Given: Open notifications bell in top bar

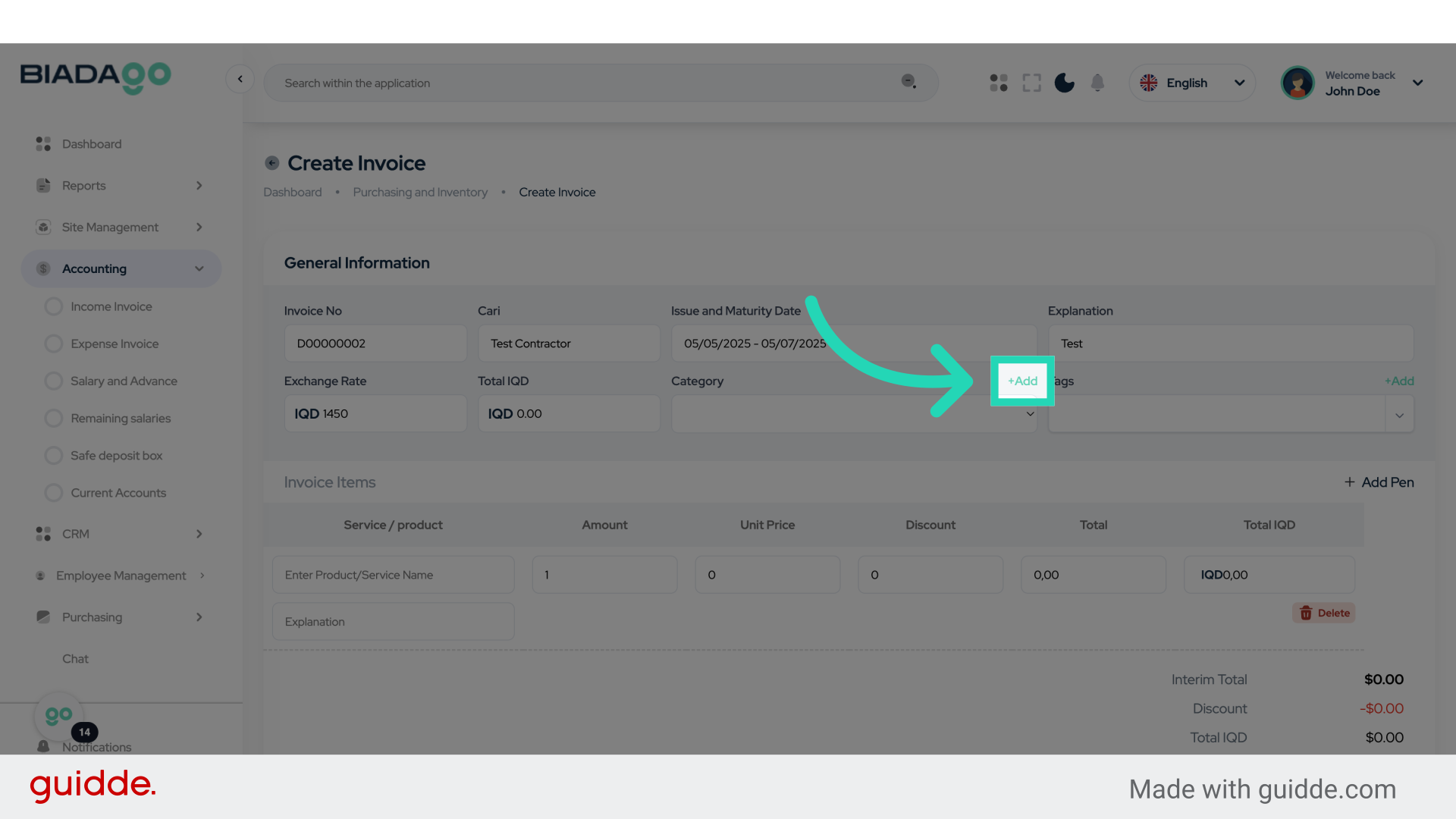Looking at the screenshot, I should pyautogui.click(x=1097, y=83).
